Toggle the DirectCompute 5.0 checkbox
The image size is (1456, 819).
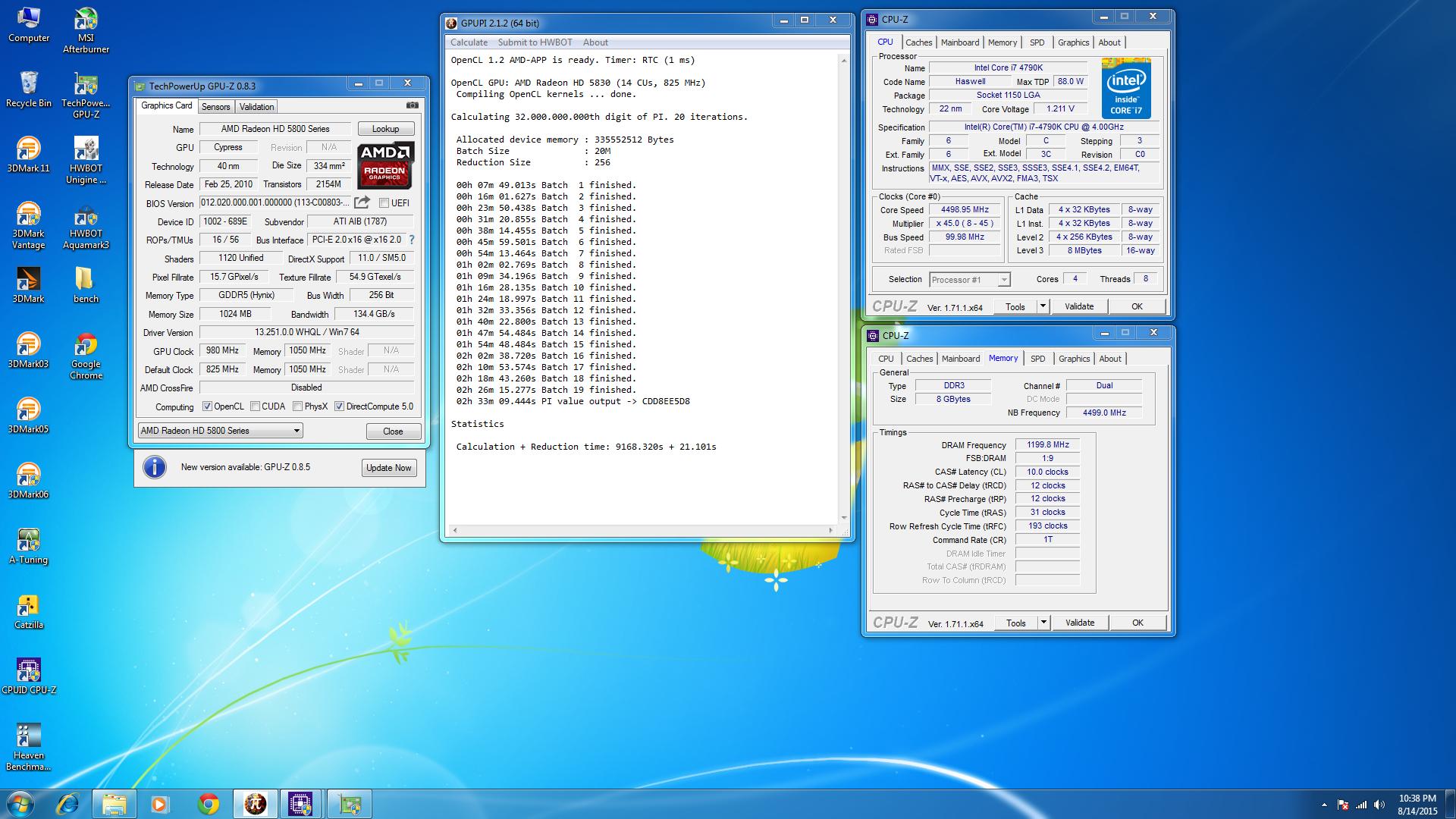point(340,406)
